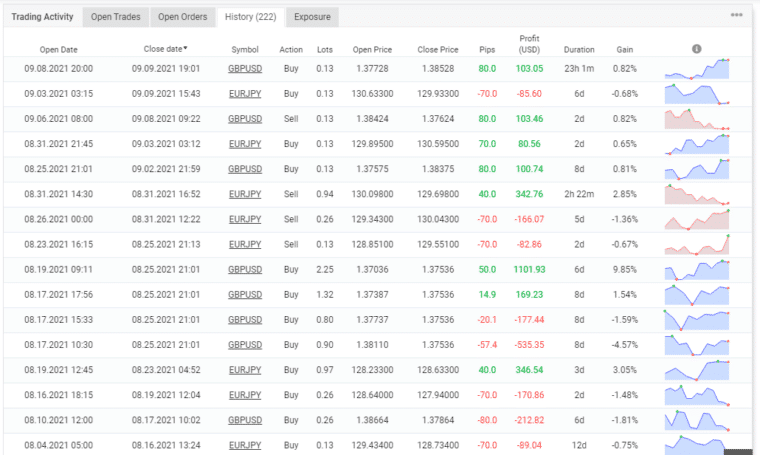Click the info icon in the chart column header
The height and width of the screenshot is (455, 760).
[697, 49]
